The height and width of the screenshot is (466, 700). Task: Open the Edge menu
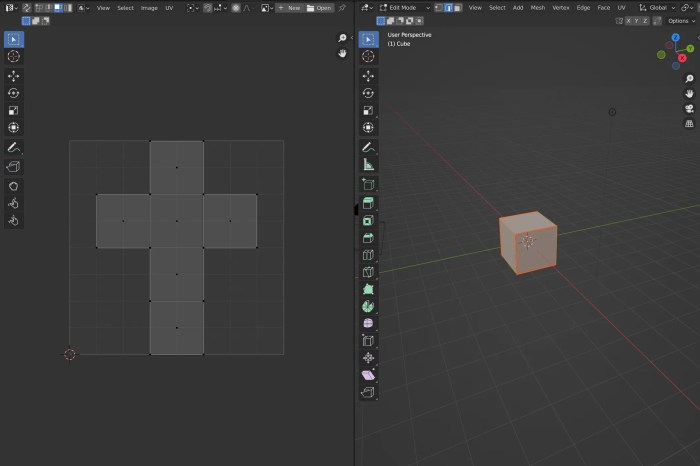[x=583, y=8]
